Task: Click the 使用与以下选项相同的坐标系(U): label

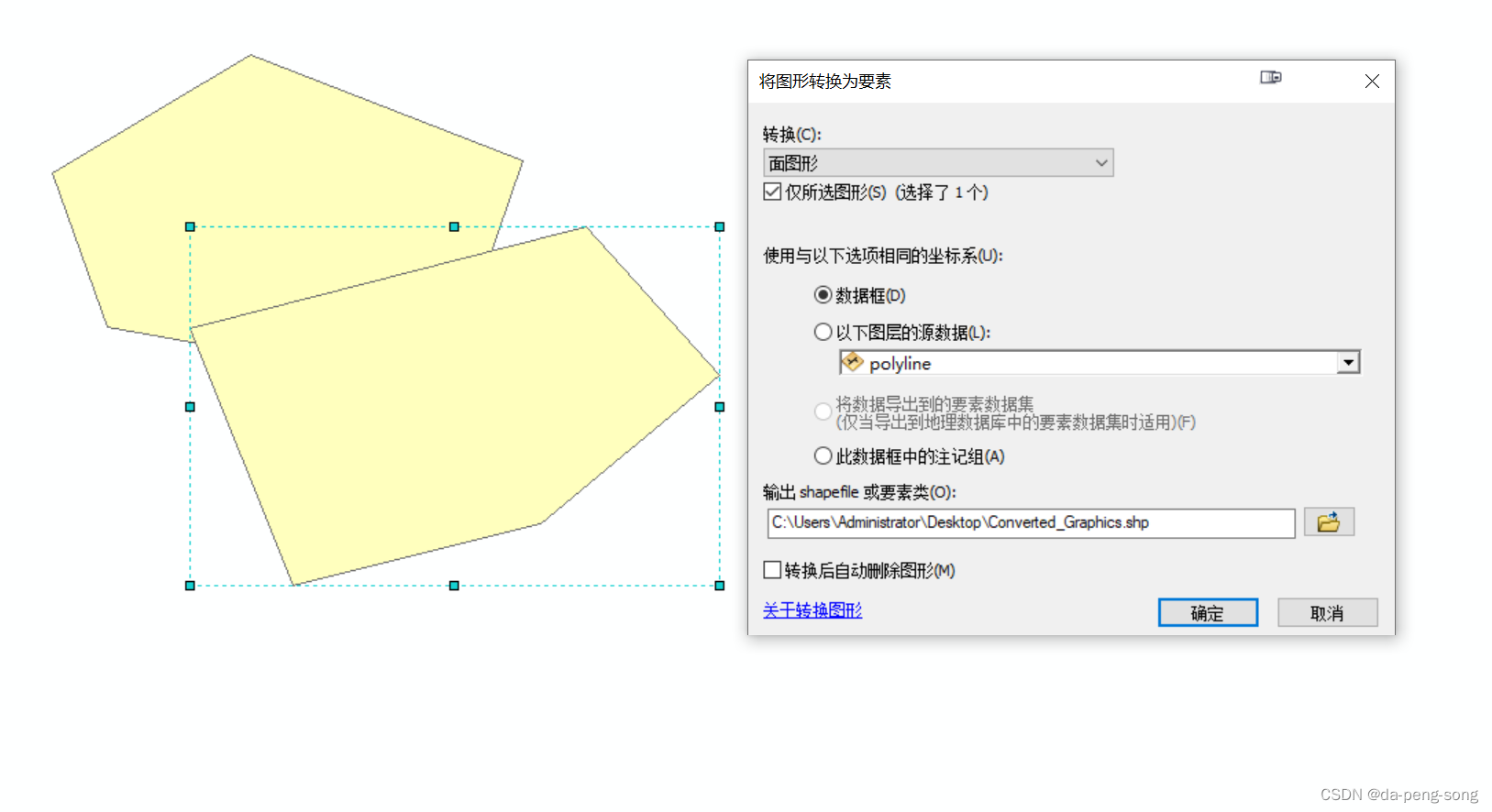Action: click(x=883, y=256)
